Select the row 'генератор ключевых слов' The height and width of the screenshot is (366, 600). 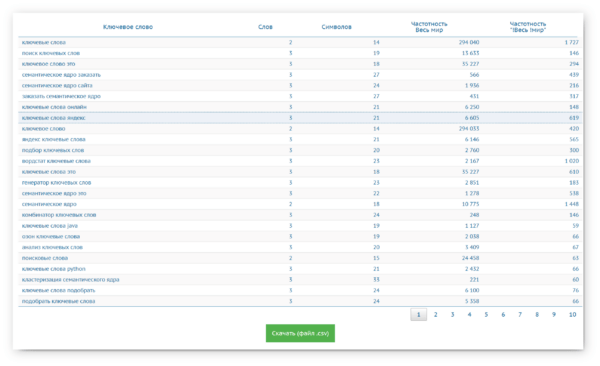pyautogui.click(x=300, y=183)
